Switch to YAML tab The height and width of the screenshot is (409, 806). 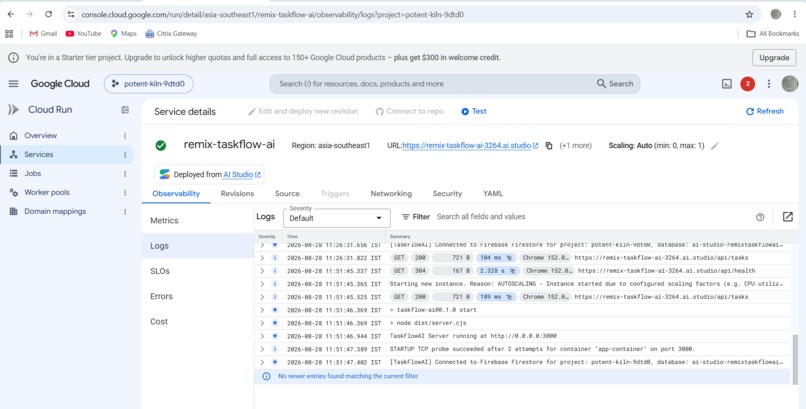click(x=492, y=194)
